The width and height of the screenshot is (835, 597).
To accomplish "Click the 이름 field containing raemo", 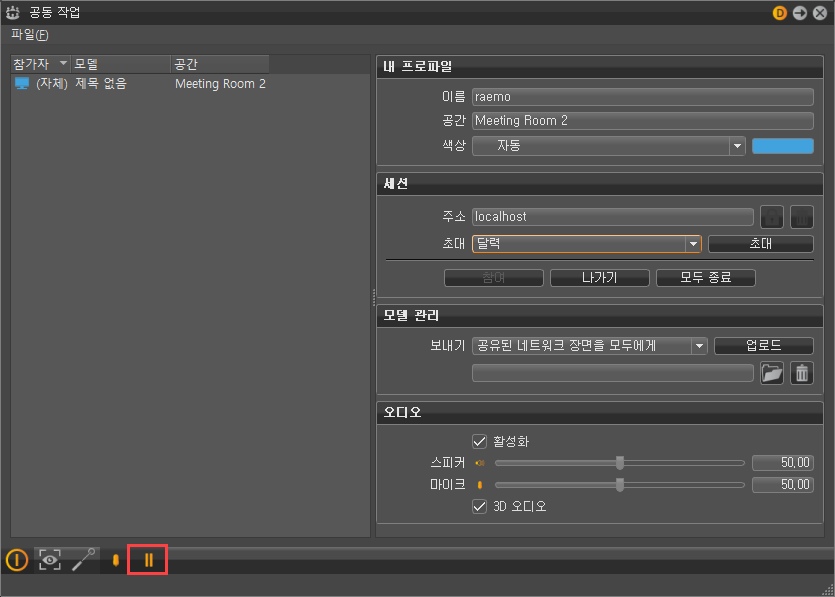I will pyautogui.click(x=643, y=97).
